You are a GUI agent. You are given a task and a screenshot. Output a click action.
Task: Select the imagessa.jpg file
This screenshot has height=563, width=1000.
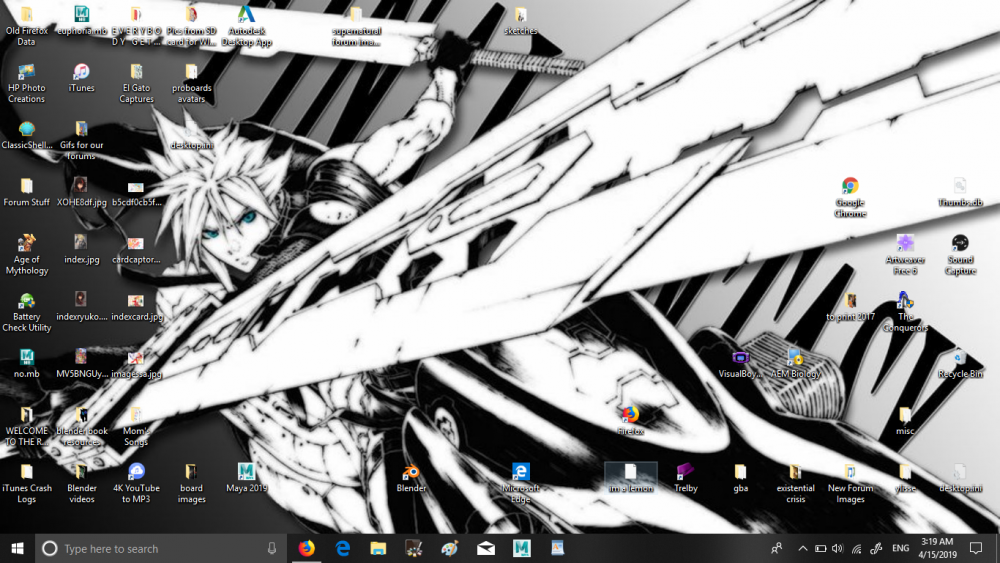coord(136,363)
